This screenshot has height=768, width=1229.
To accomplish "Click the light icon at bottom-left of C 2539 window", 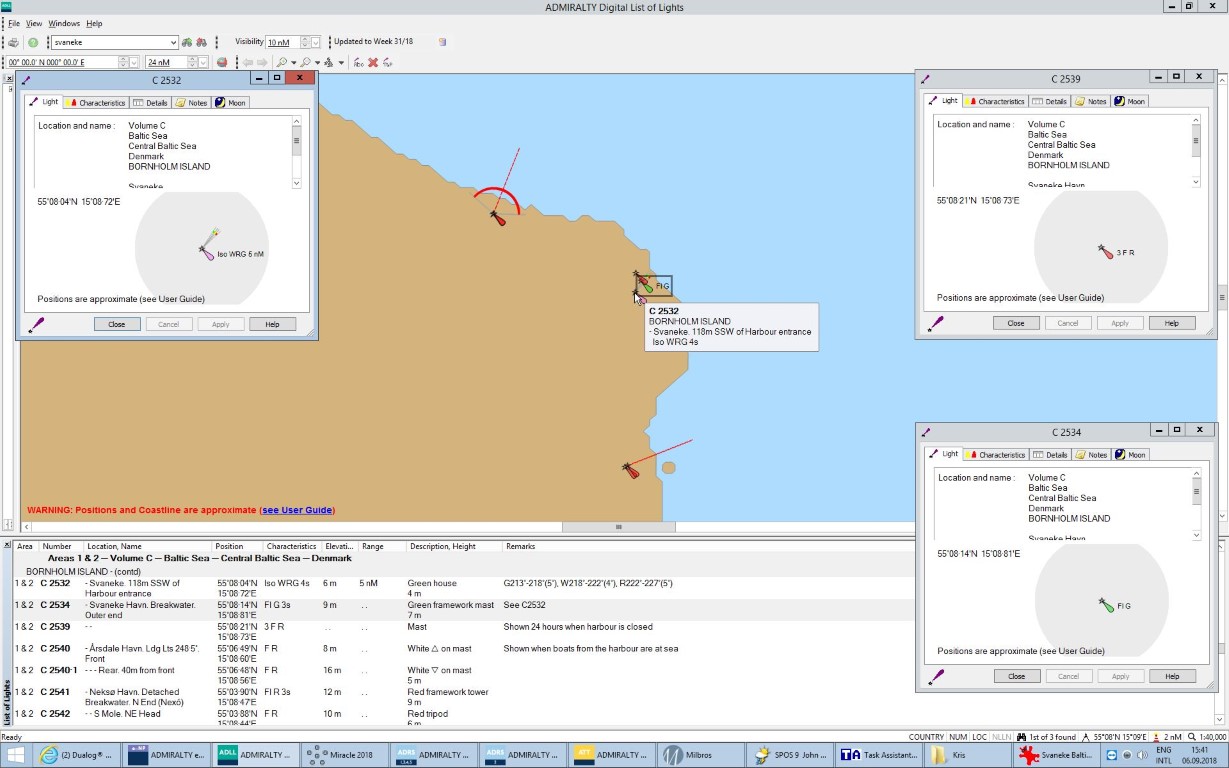I will 934,323.
